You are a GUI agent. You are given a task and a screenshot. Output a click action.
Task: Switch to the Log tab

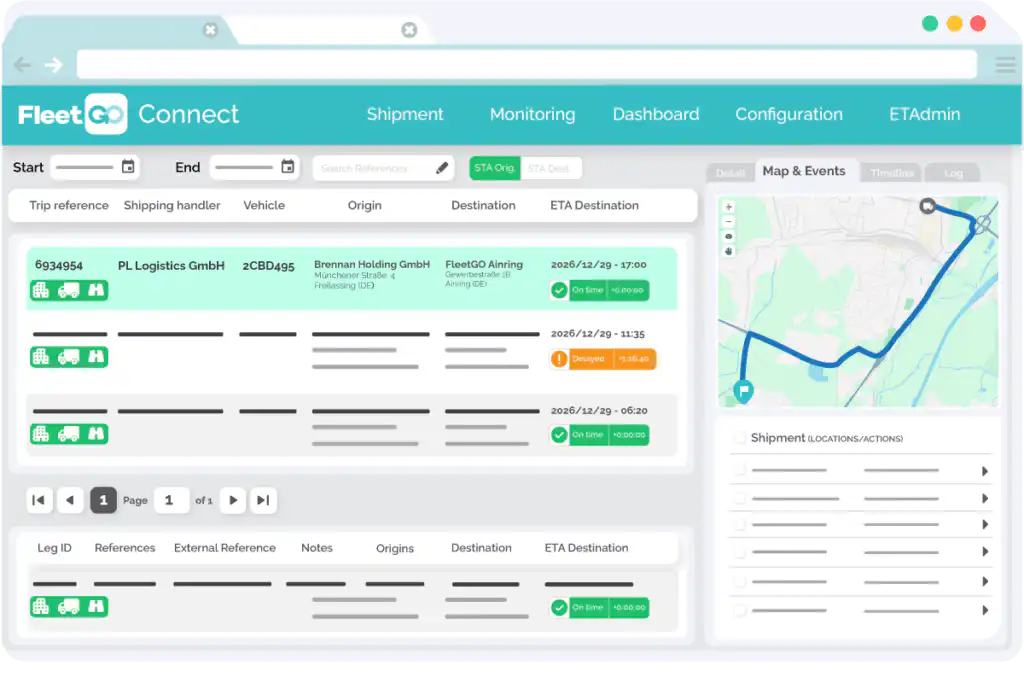pyautogui.click(x=953, y=173)
